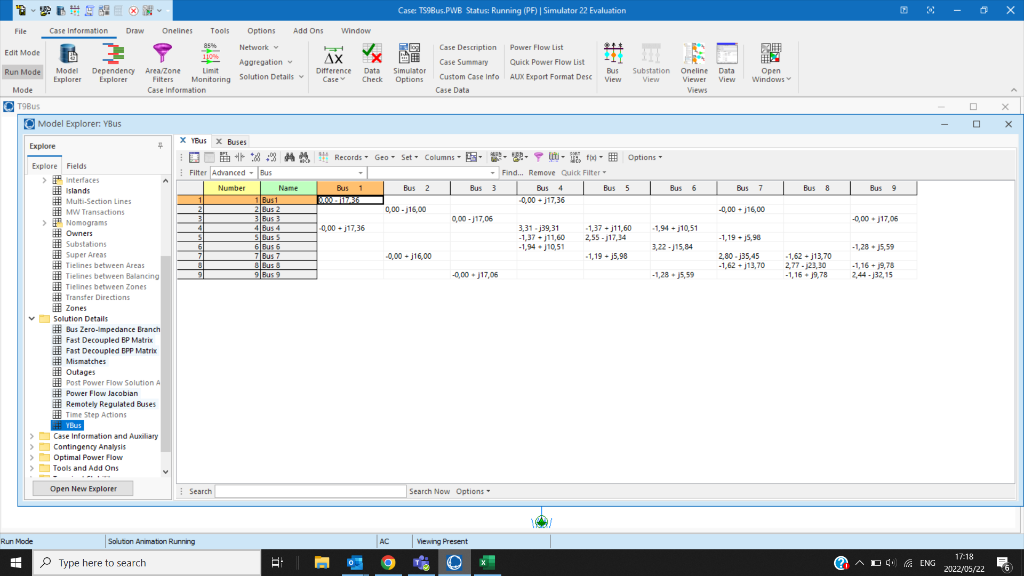Expand the Optimal Power Flow folder
Screen dimensions: 1024x576
(32, 458)
